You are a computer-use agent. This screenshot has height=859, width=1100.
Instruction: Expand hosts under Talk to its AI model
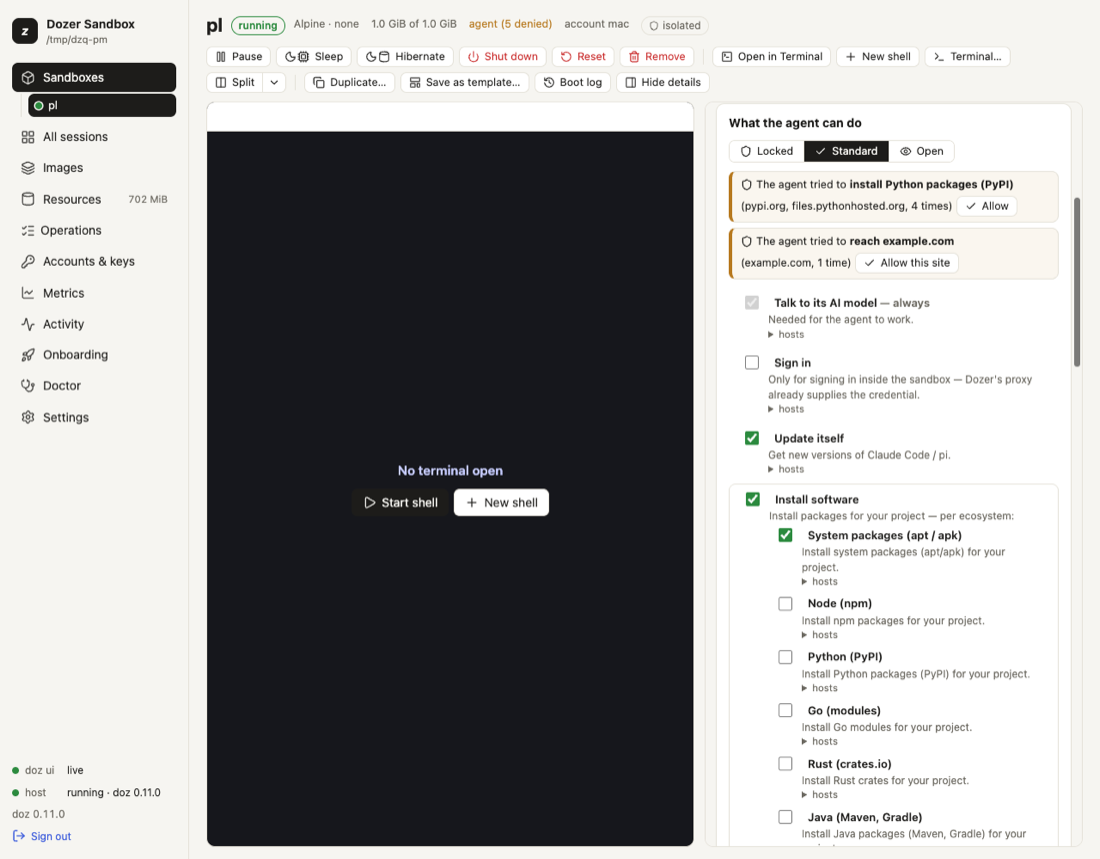tap(786, 334)
